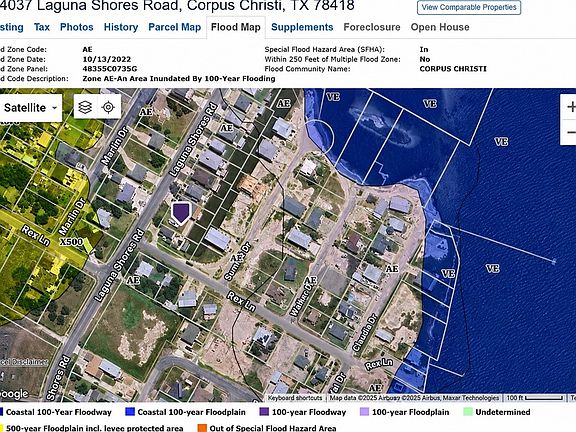This screenshot has width=576, height=432.
Task: Click the locate/target crosshair icon
Action: tap(108, 107)
